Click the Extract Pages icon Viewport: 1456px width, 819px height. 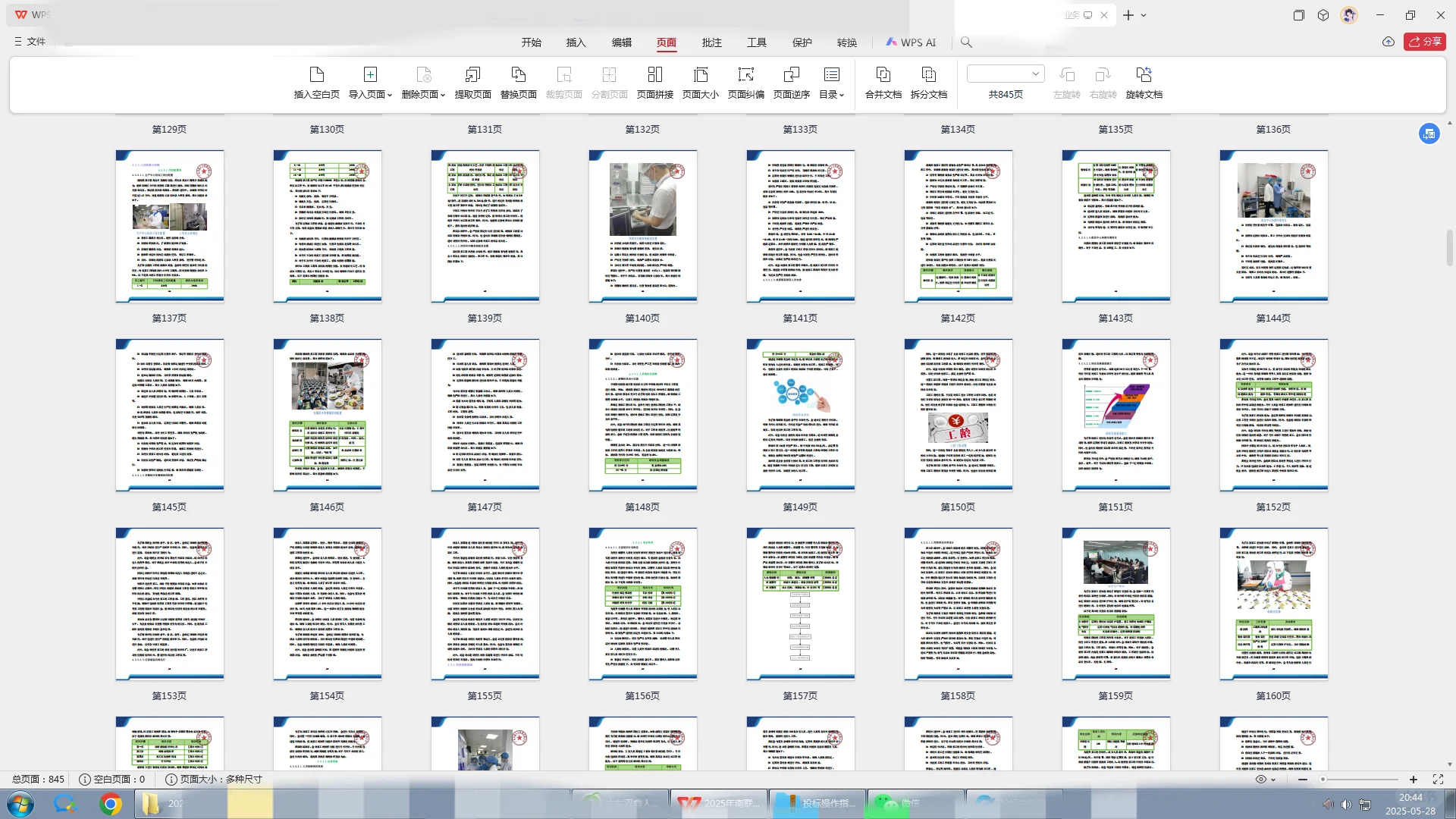coord(472,75)
